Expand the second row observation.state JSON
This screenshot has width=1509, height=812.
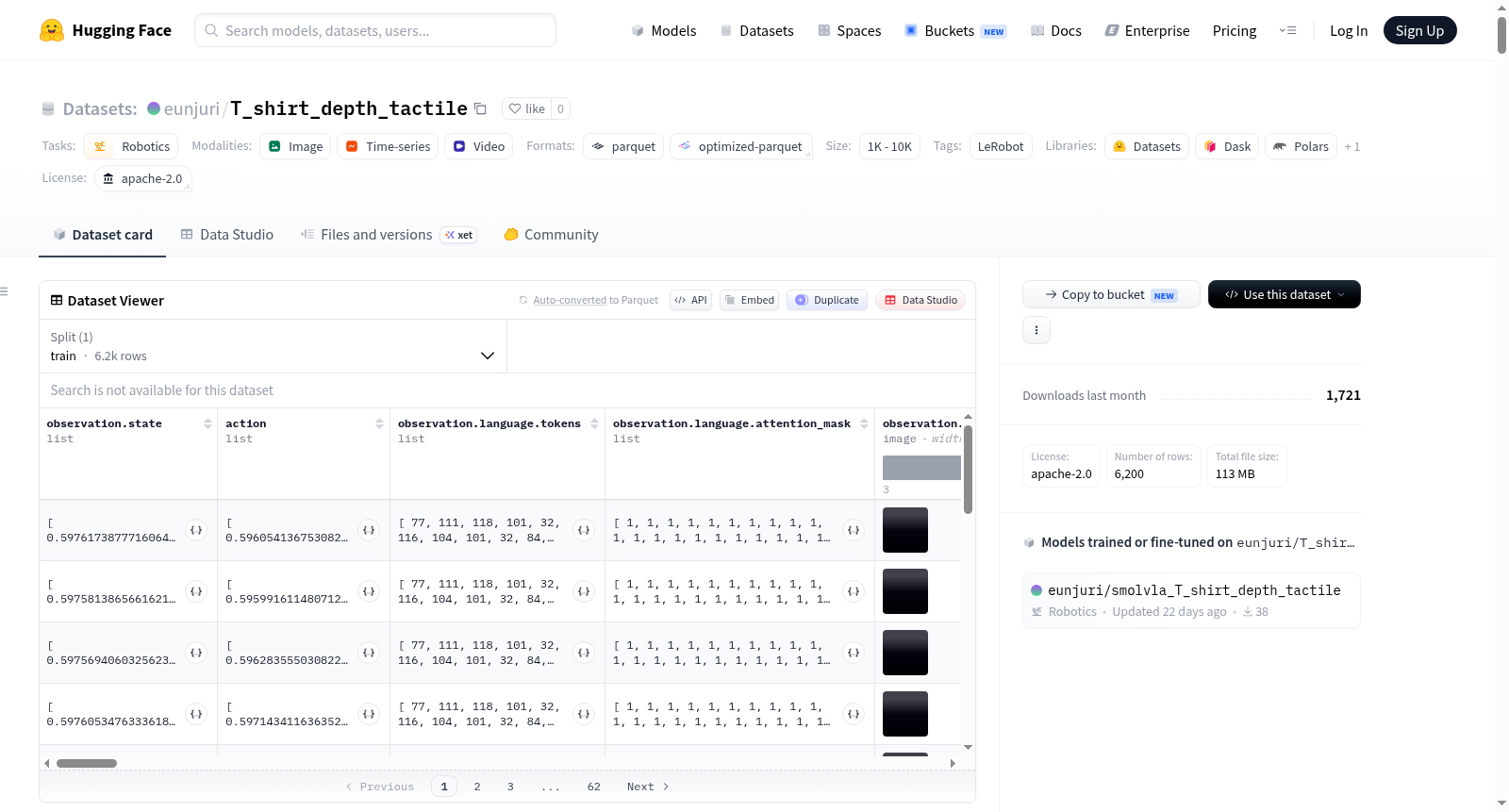(196, 591)
